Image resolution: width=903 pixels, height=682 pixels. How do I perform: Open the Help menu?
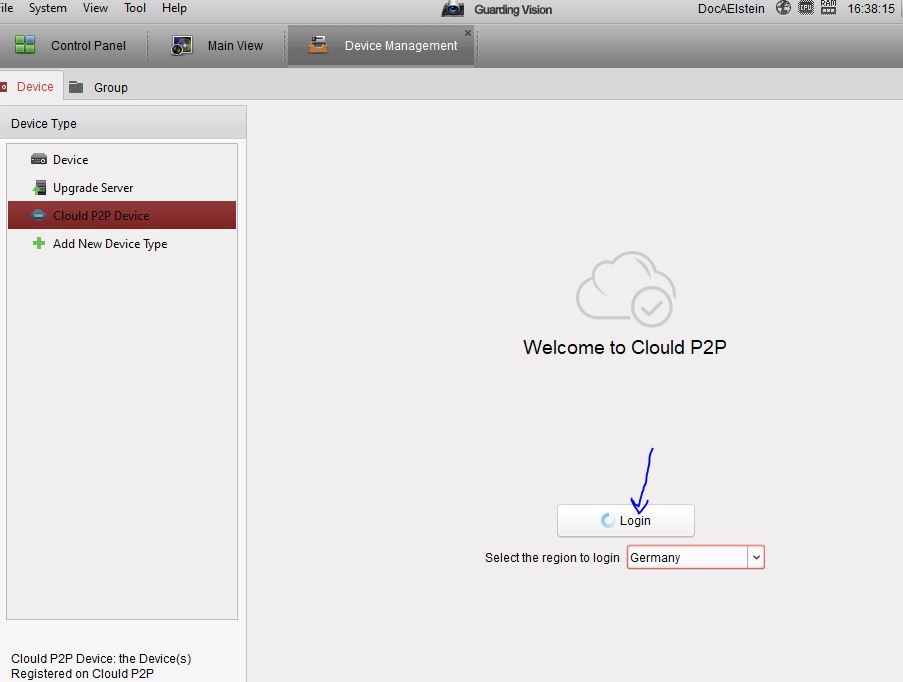tap(174, 8)
